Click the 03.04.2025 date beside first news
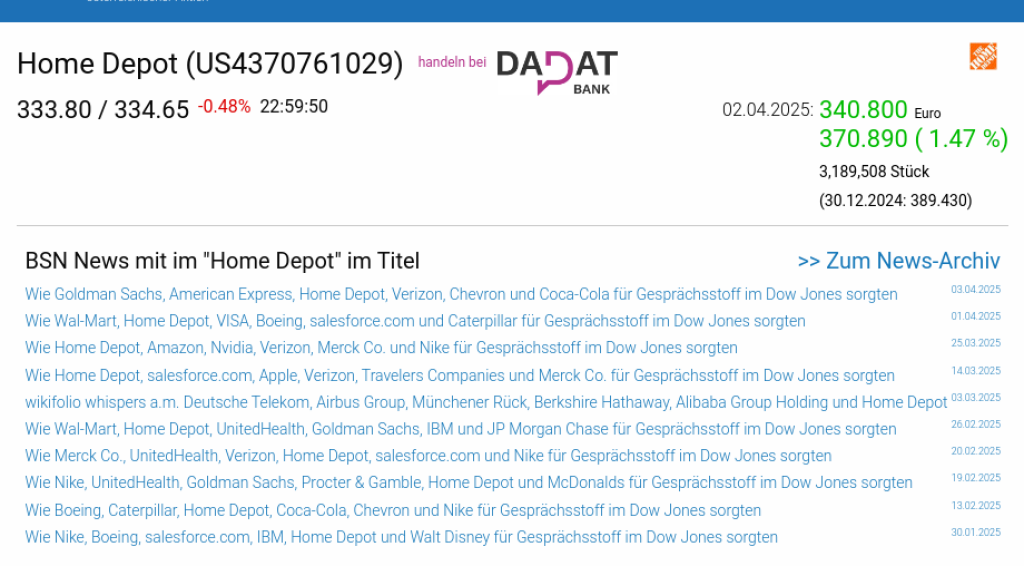The image size is (1024, 566). tap(975, 289)
